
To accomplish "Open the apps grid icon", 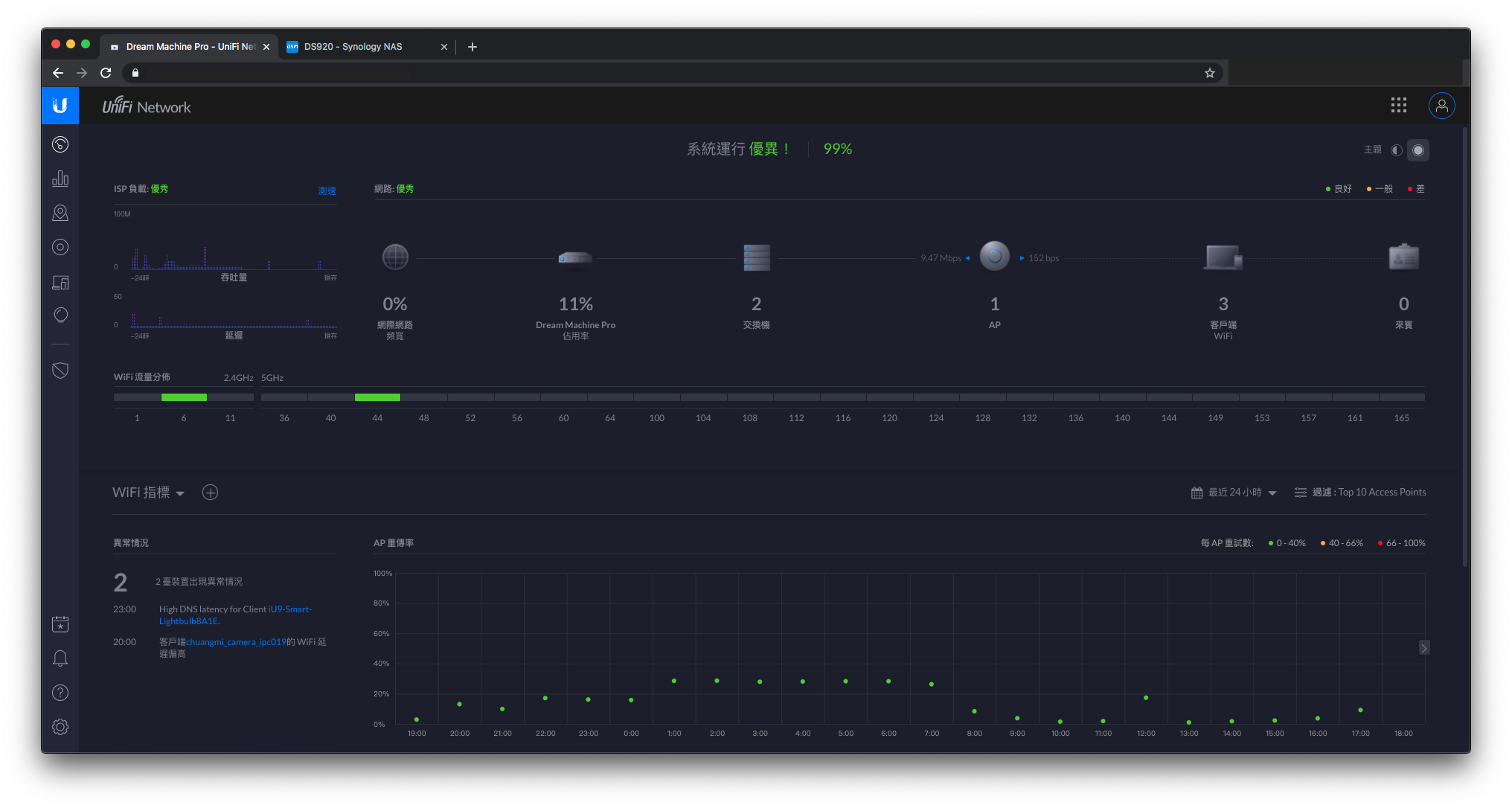I will [1399, 106].
